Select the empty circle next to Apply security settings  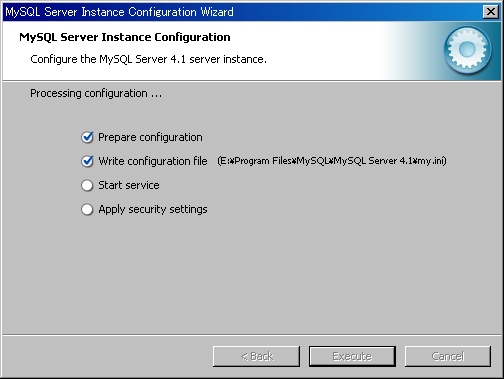(x=87, y=209)
